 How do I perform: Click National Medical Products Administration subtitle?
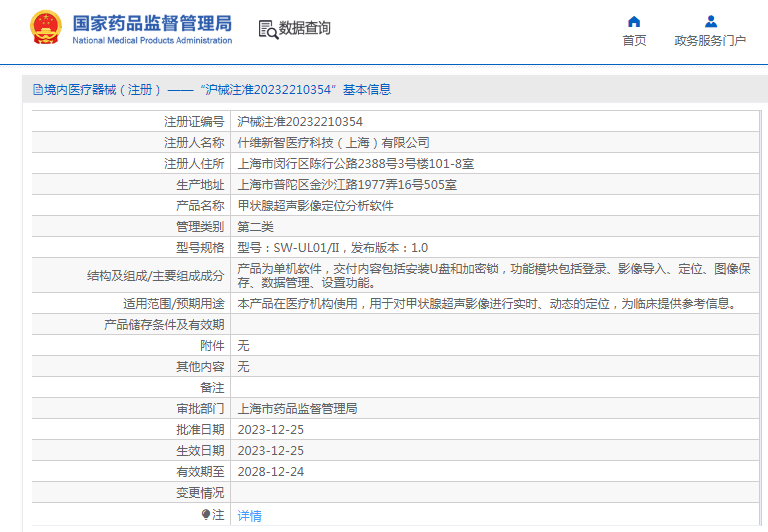(x=152, y=40)
